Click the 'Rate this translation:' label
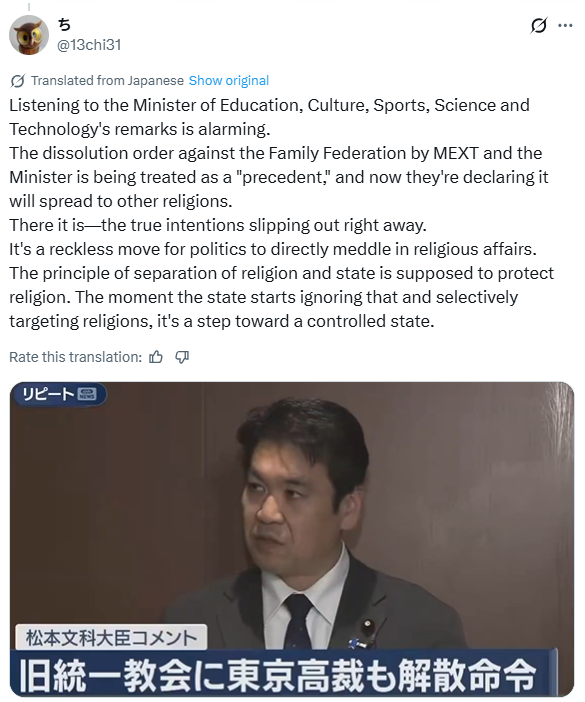Image resolution: width=585 pixels, height=702 pixels. pyautogui.click(x=75, y=357)
